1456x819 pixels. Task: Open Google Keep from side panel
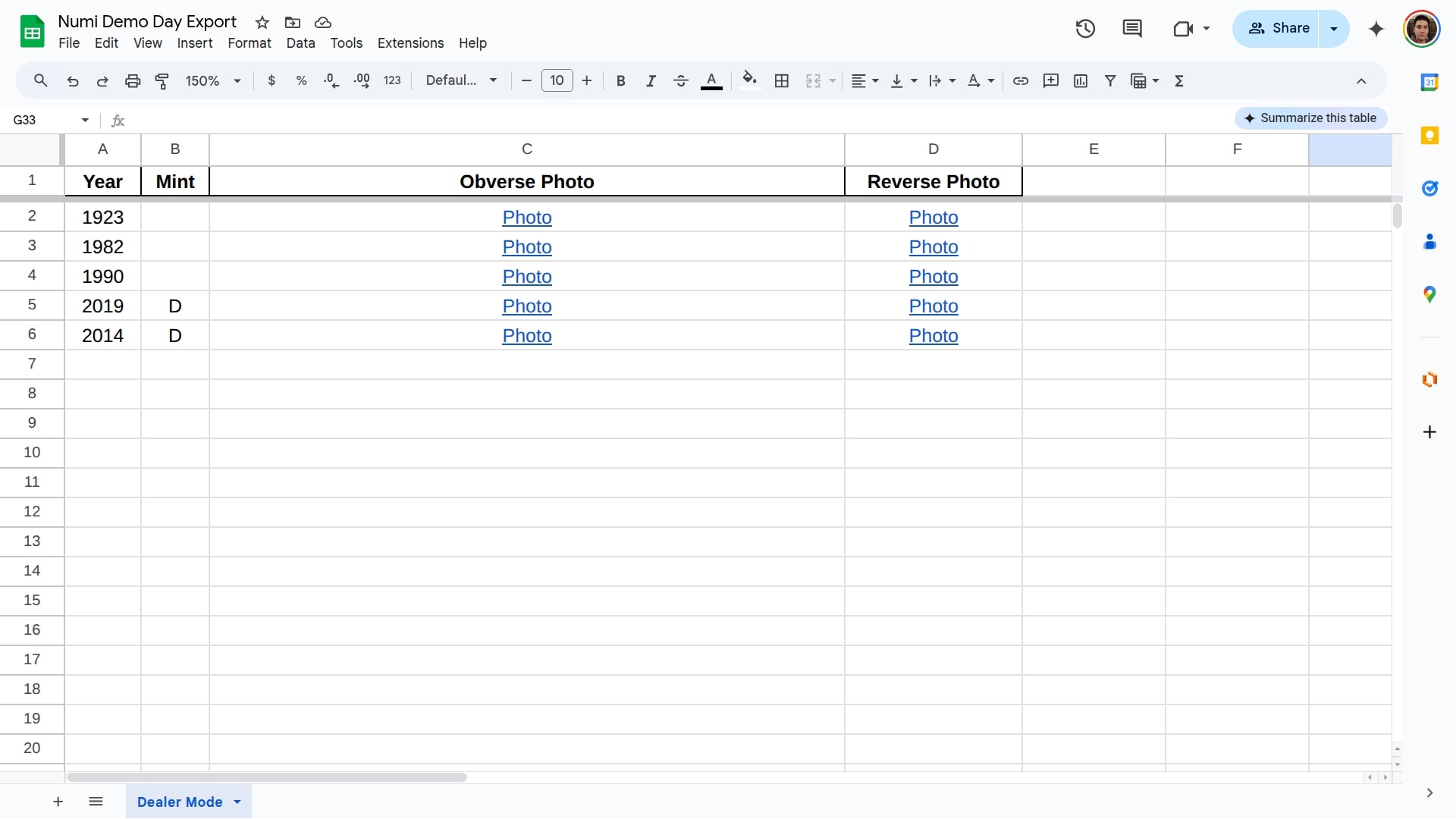[1429, 136]
